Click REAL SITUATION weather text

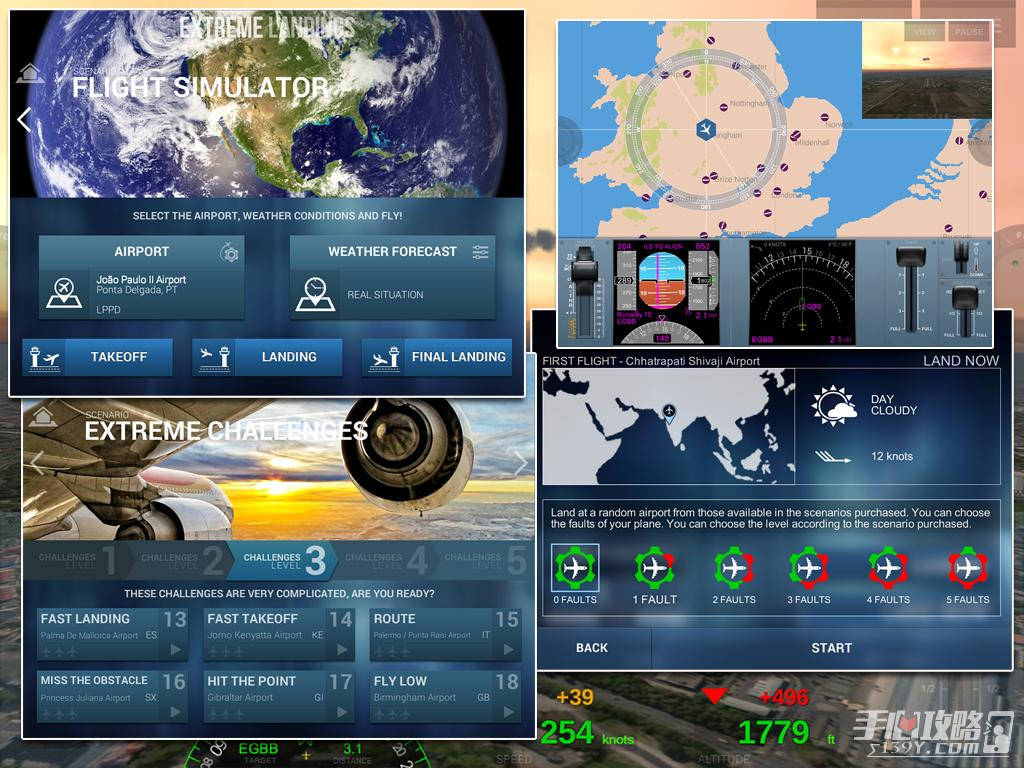[x=385, y=295]
